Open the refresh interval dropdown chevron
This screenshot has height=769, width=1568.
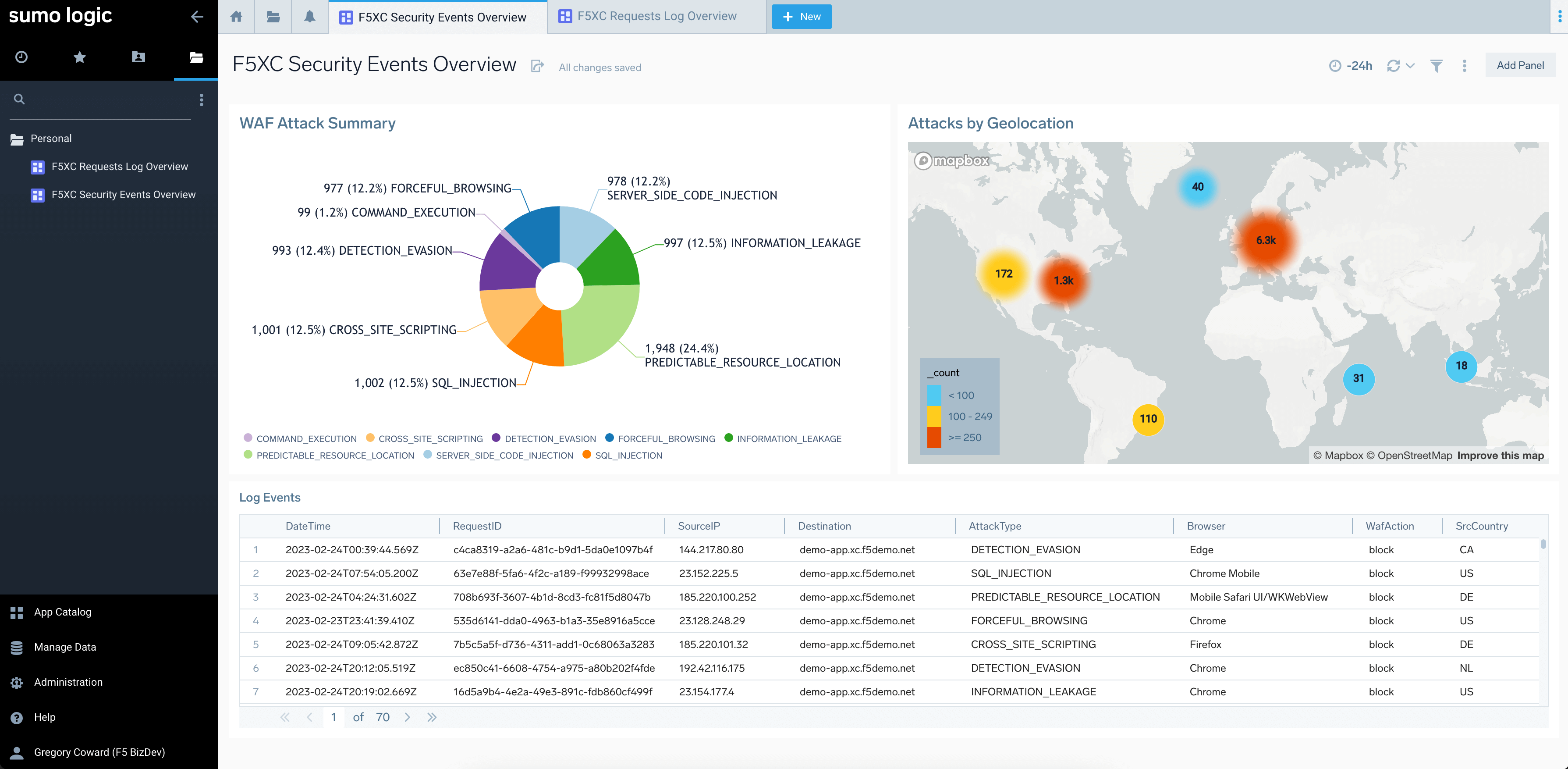pos(1410,65)
